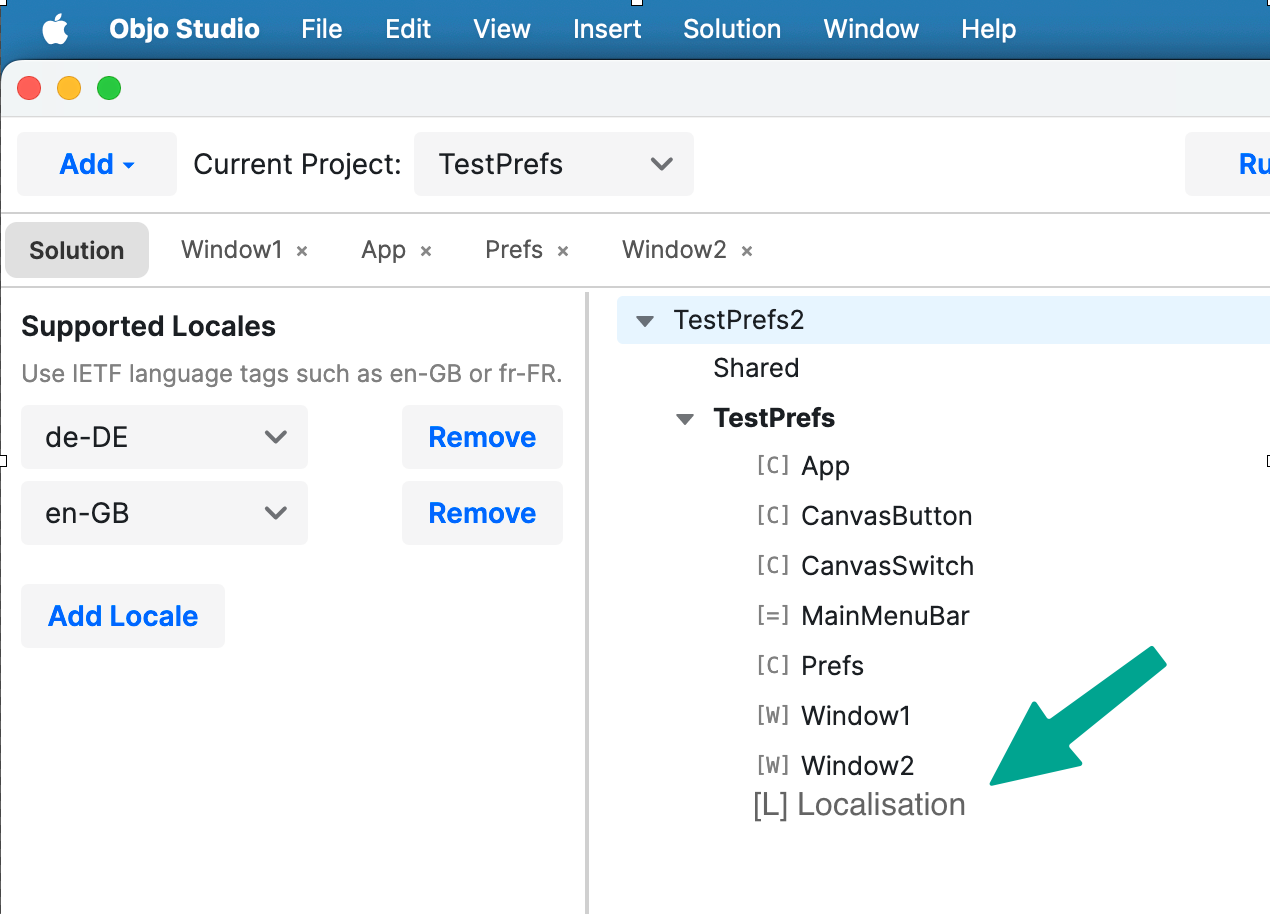This screenshot has width=1270, height=914.
Task: Click the Supported Locales heading
Action: (148, 327)
